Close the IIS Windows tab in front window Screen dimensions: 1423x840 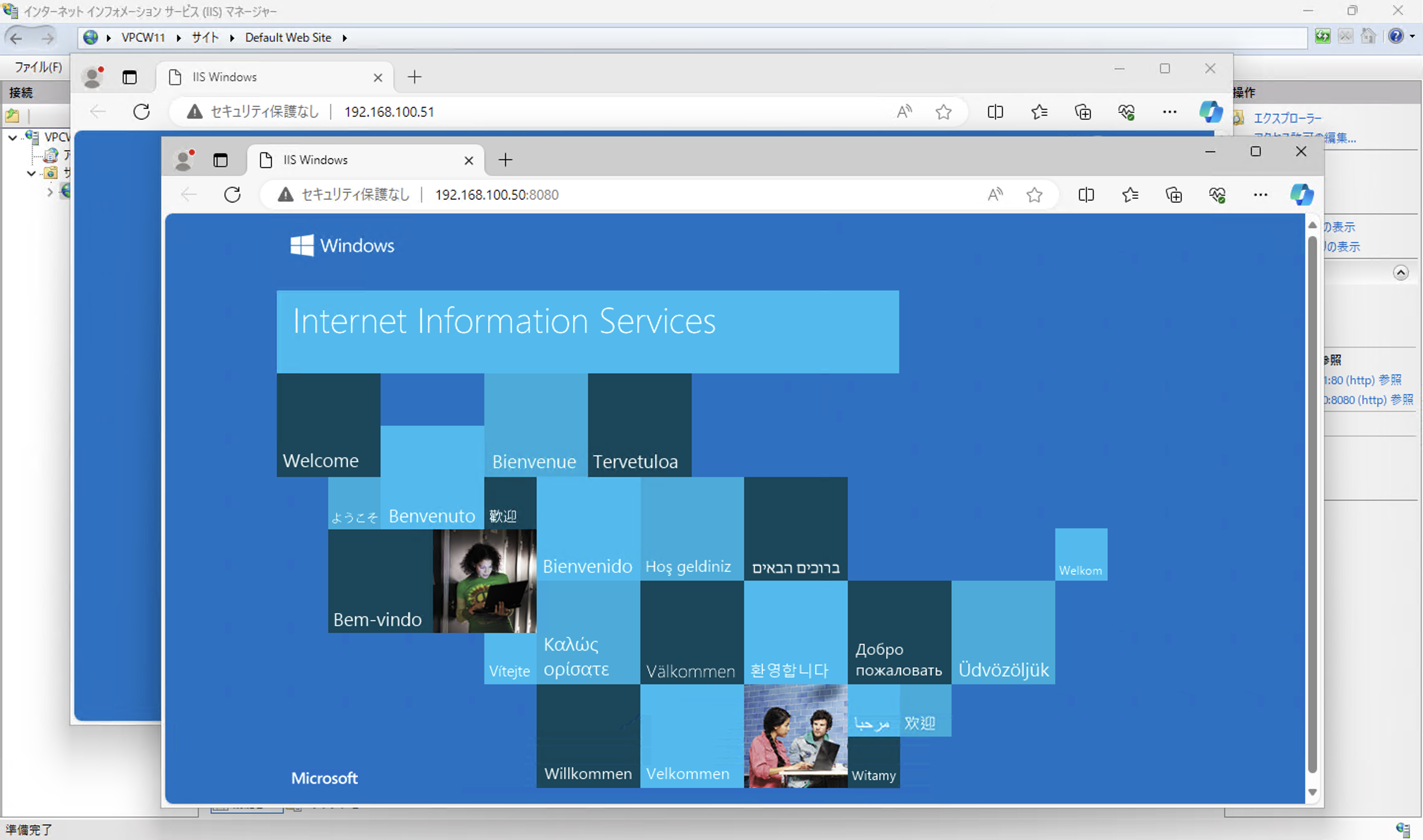[469, 161]
